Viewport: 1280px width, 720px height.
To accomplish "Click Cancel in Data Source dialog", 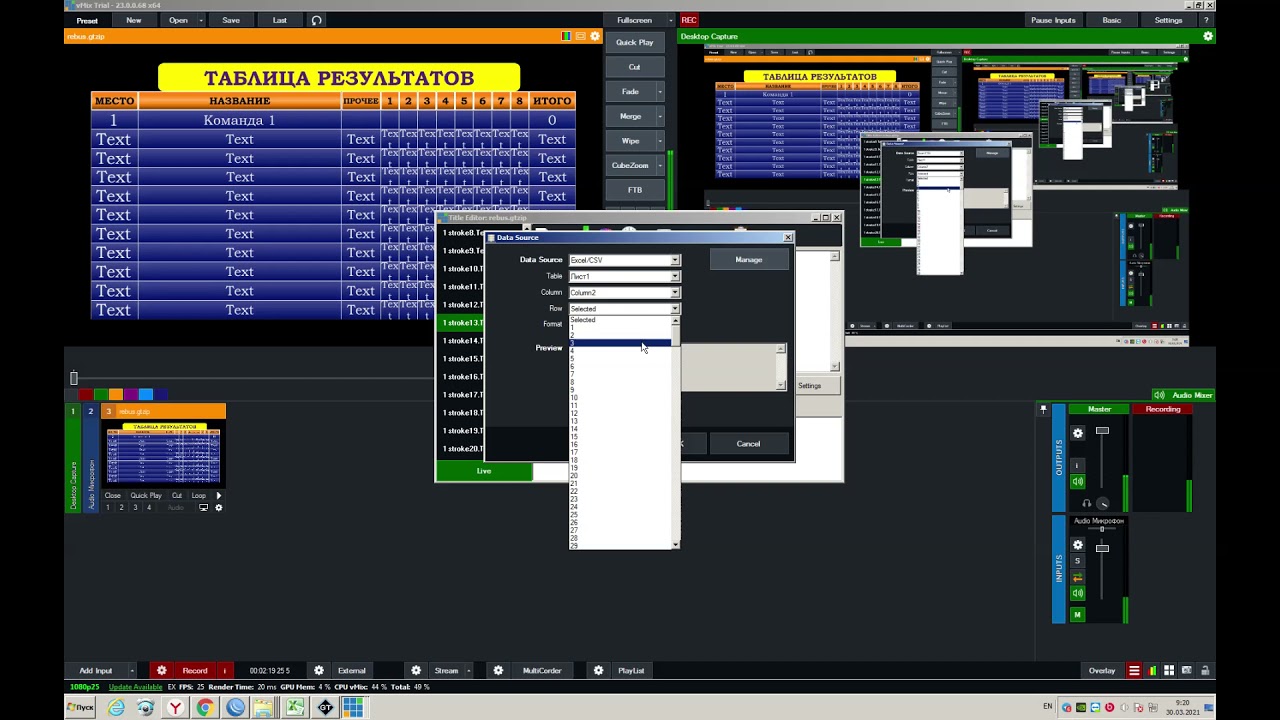I will click(749, 444).
